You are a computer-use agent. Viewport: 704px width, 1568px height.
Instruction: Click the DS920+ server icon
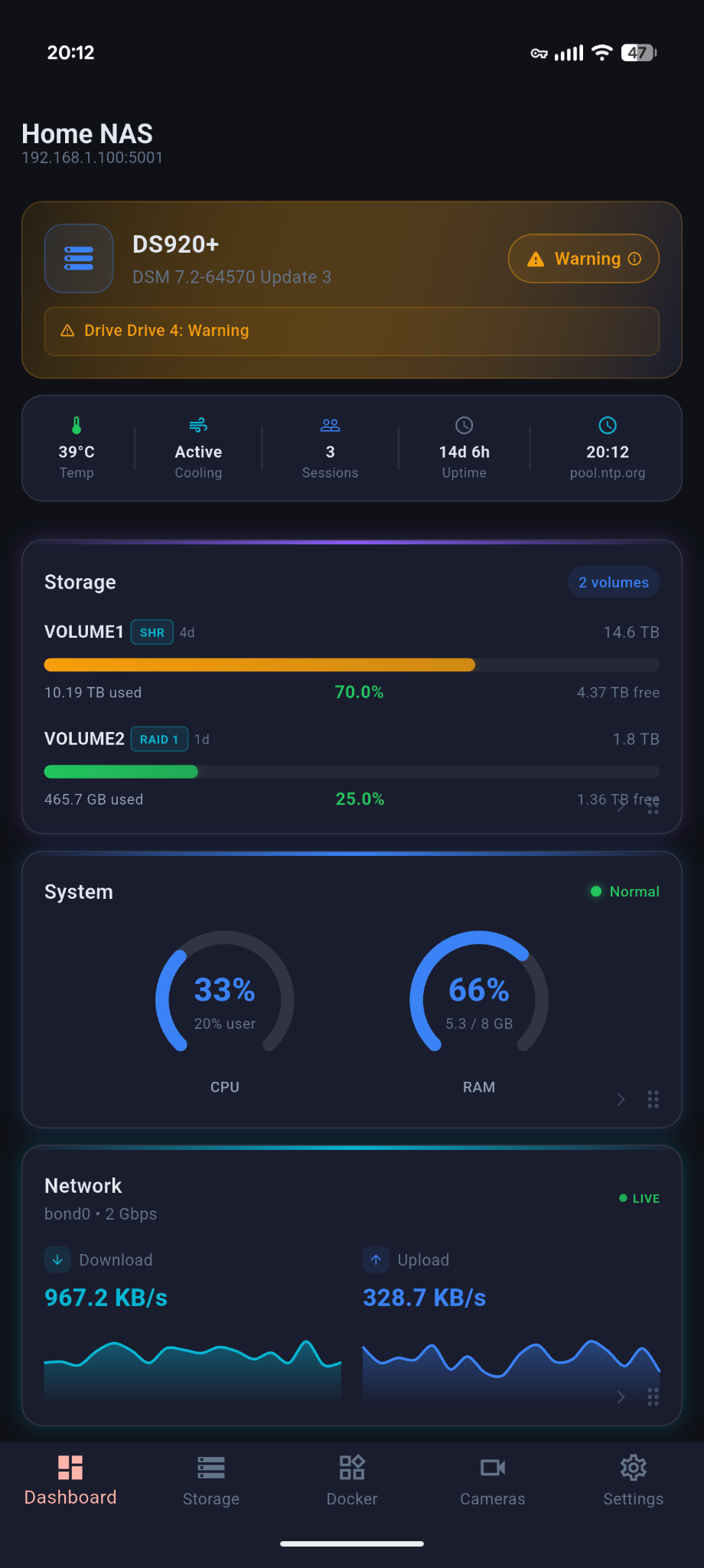(x=79, y=259)
